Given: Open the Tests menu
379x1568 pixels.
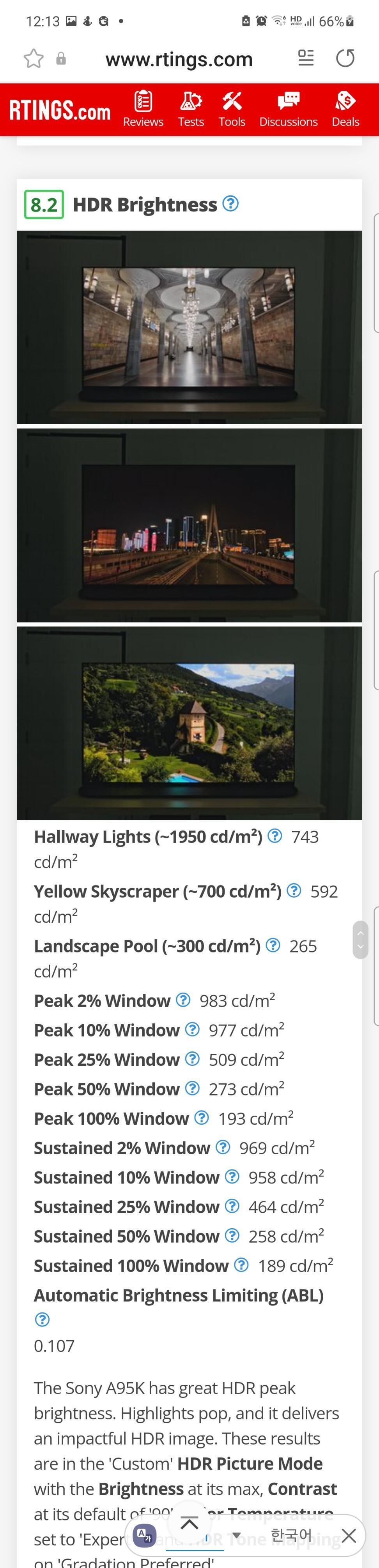Looking at the screenshot, I should [191, 109].
